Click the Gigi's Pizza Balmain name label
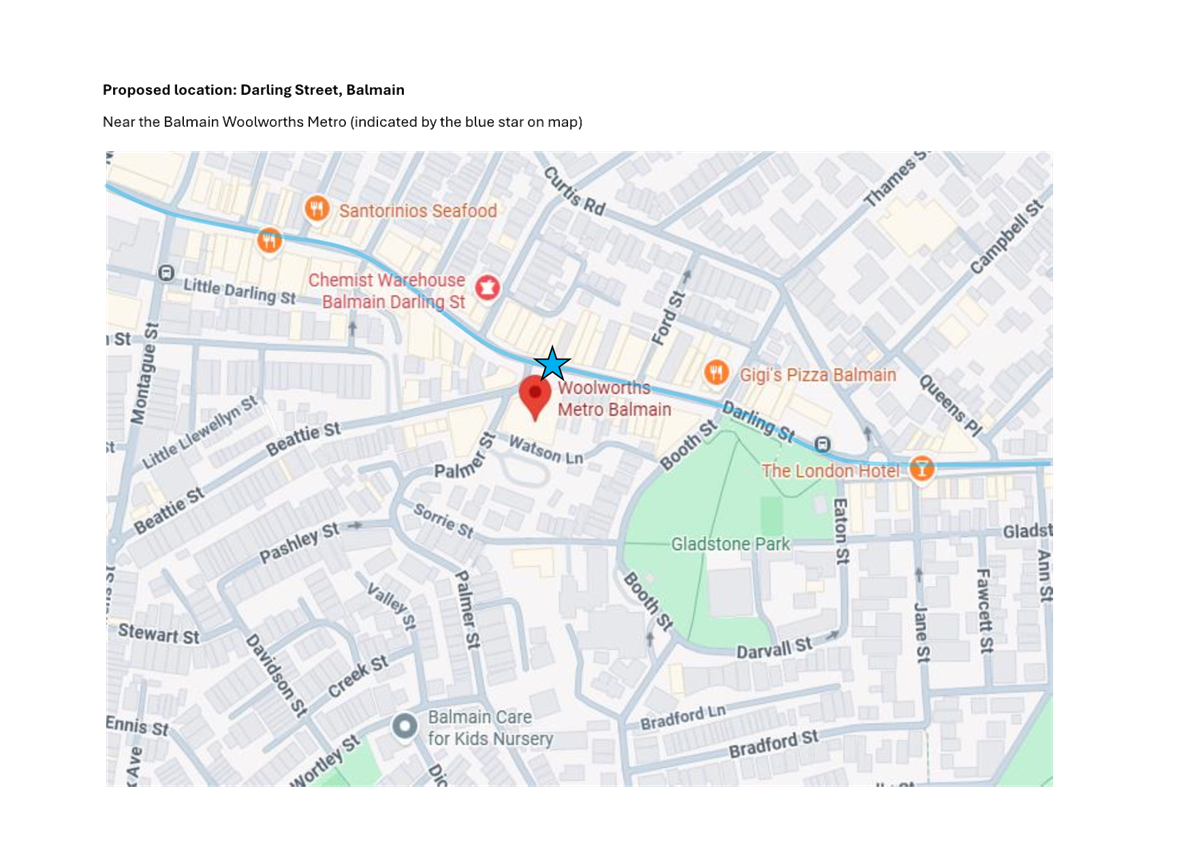Screen dimensions: 1194x844 (x=817, y=375)
